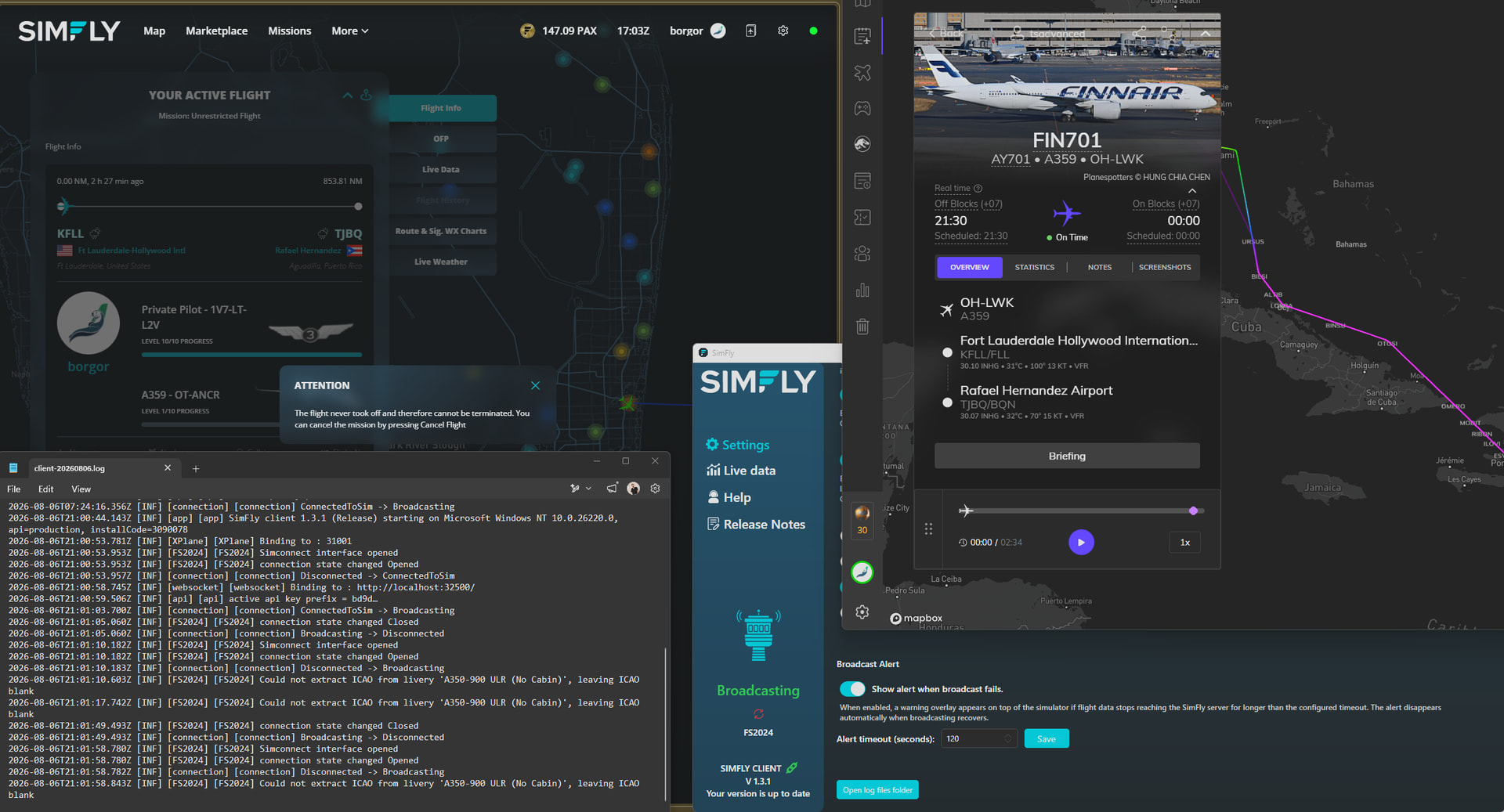Click the replay timeline purple marker
The image size is (1504, 812).
coord(1193,511)
